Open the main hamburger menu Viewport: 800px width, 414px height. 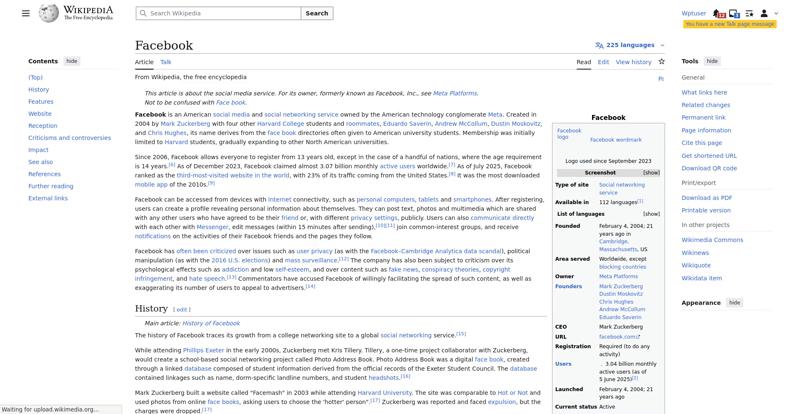click(x=26, y=14)
